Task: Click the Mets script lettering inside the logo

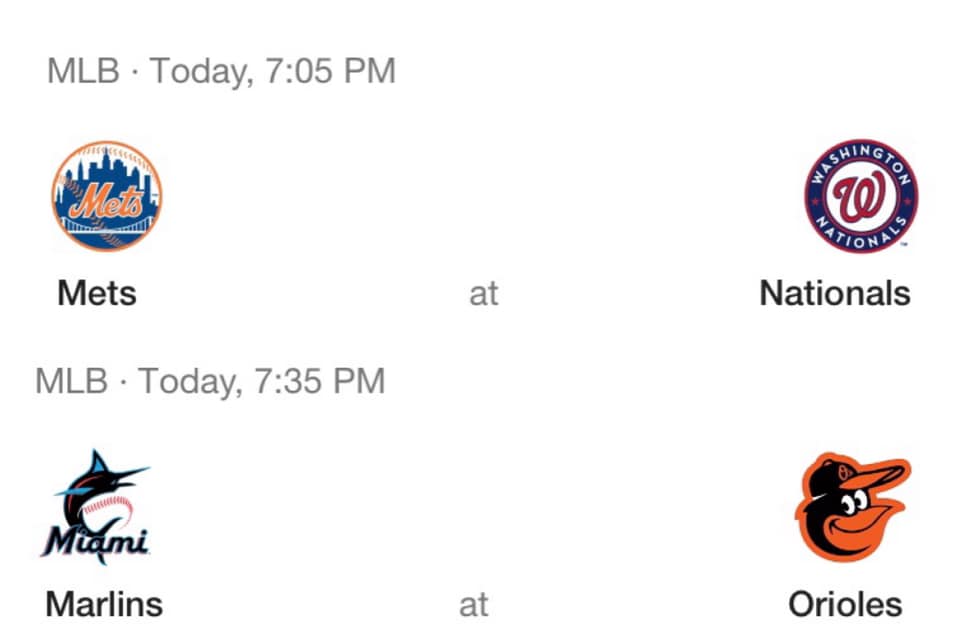Action: click(107, 200)
